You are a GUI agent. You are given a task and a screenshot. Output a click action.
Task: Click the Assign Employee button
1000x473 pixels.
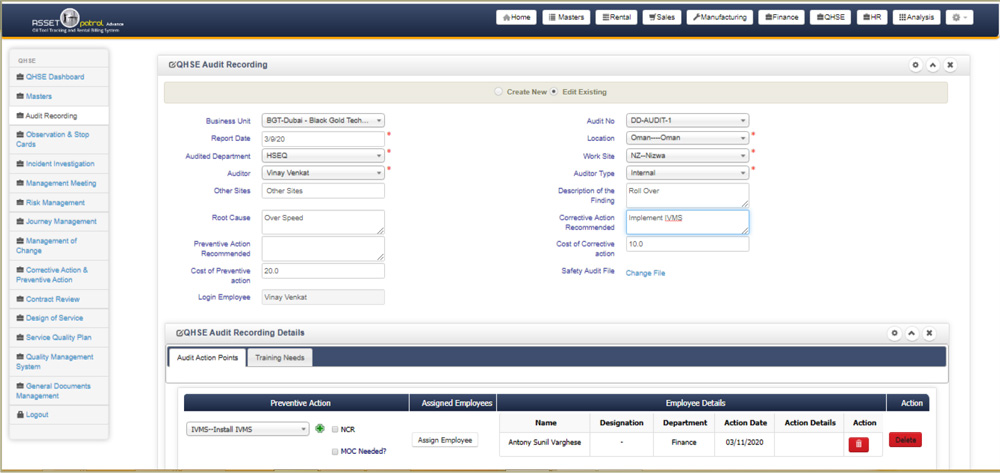(445, 440)
